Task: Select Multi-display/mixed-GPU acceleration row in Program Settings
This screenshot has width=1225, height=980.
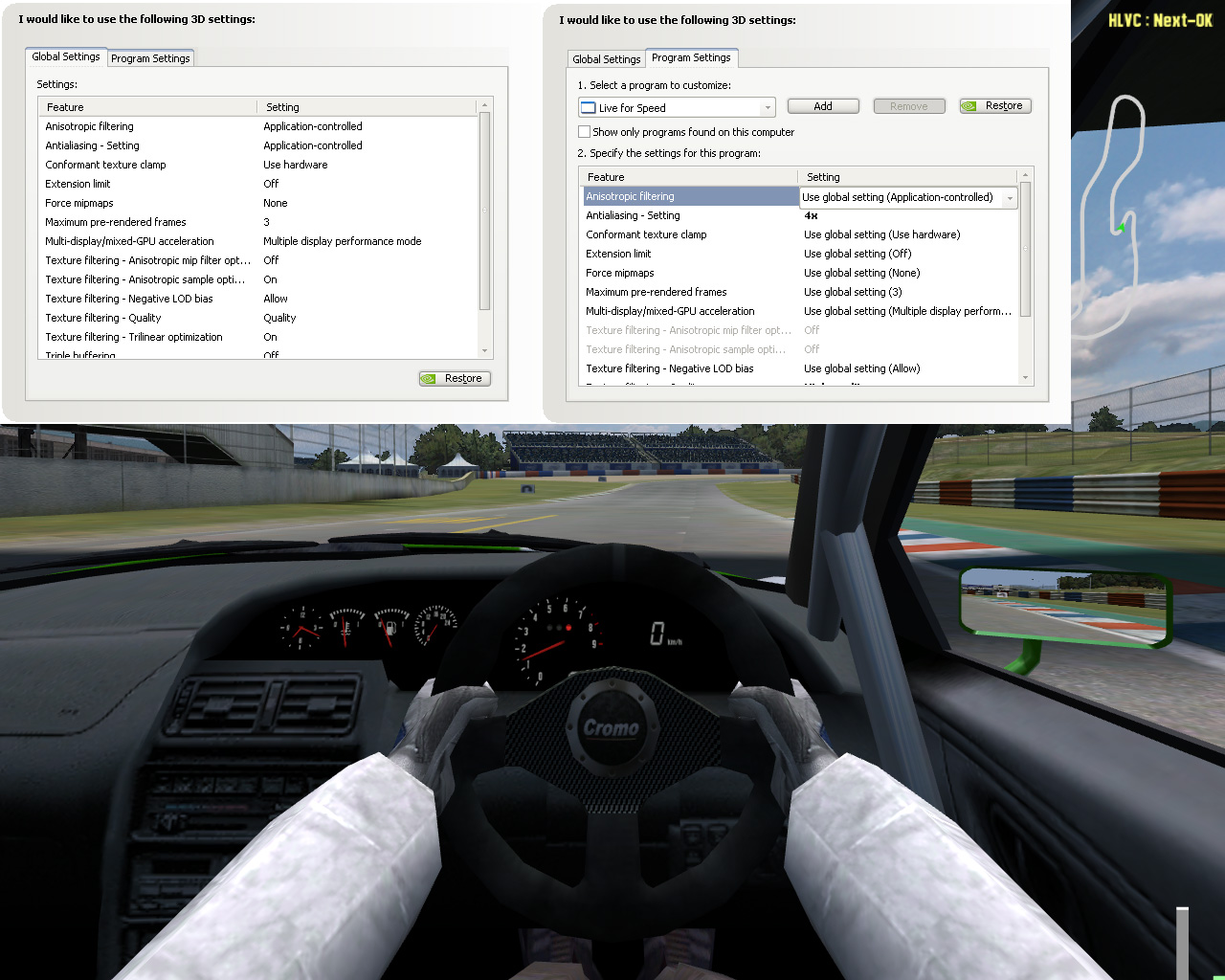Action: [800, 311]
